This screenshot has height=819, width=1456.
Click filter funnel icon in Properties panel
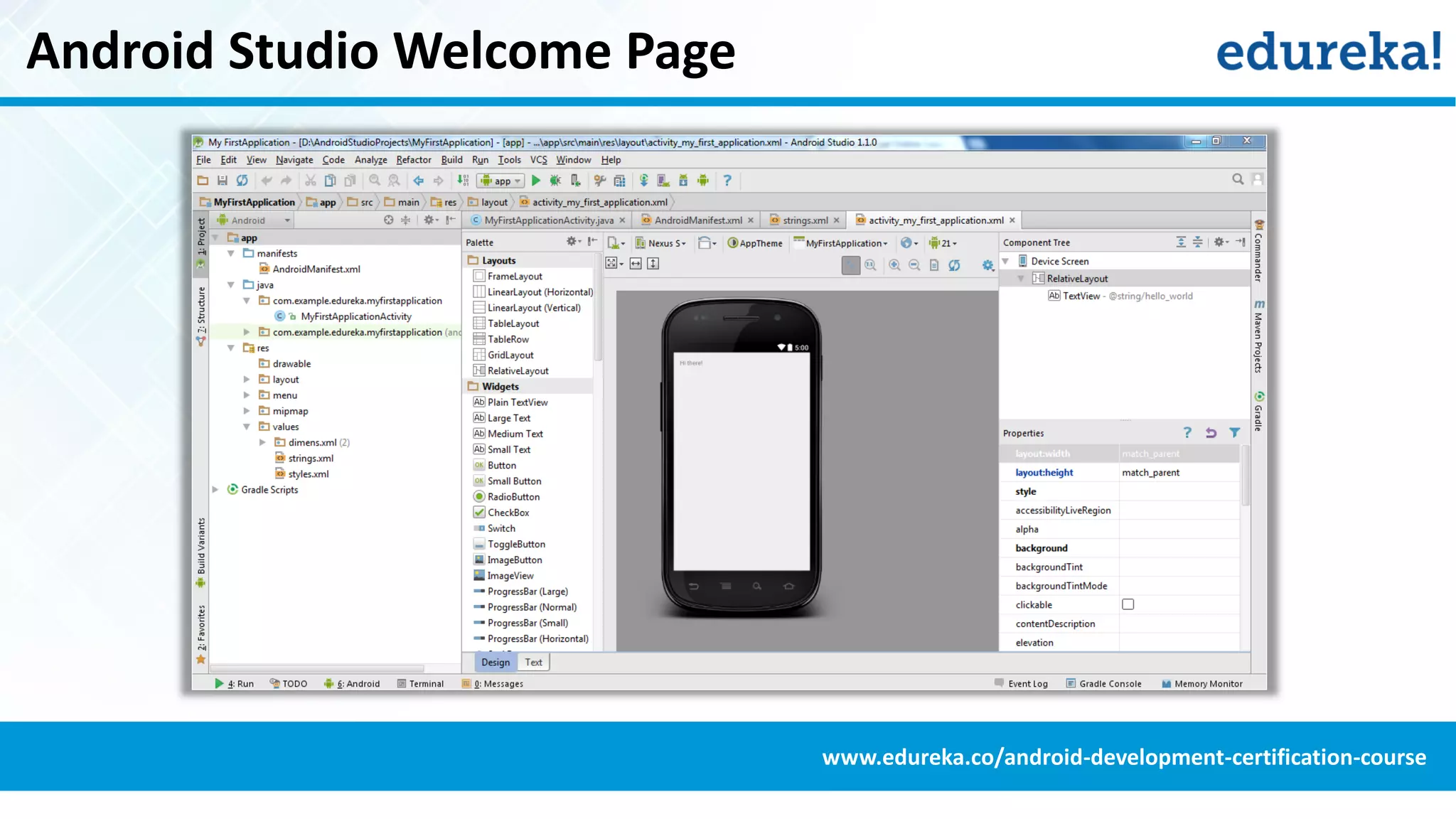tap(1235, 433)
